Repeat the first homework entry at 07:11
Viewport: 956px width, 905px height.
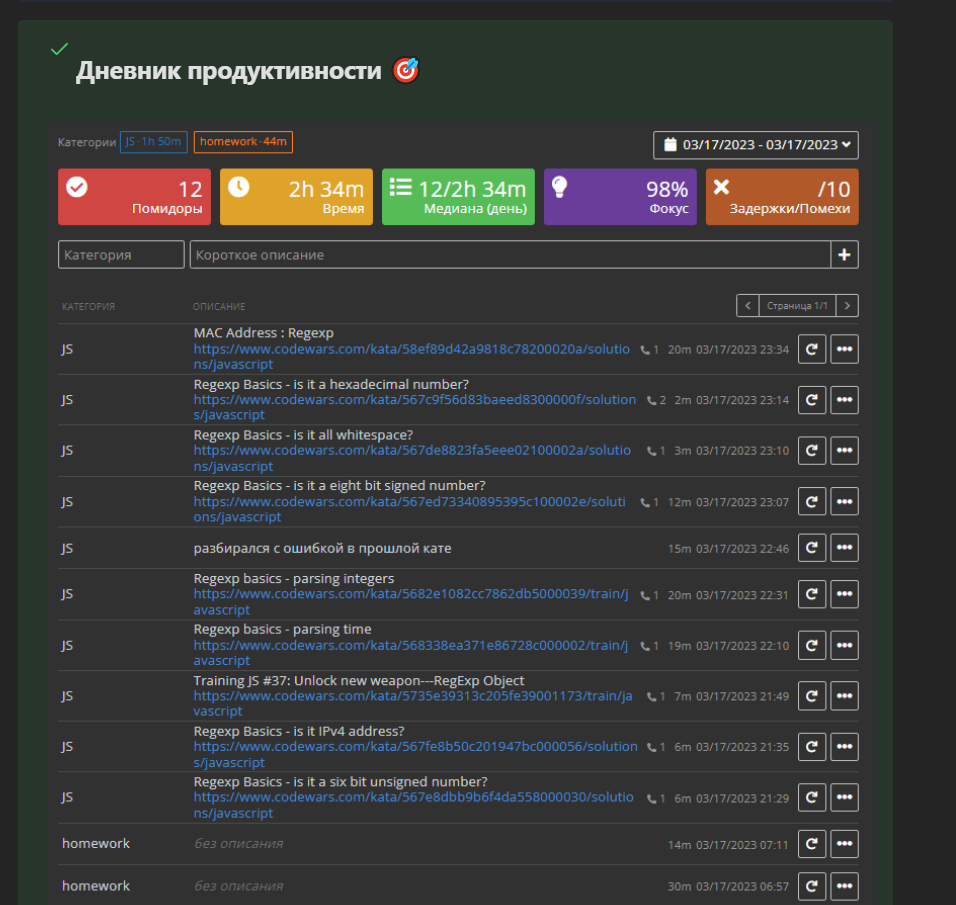pos(812,844)
